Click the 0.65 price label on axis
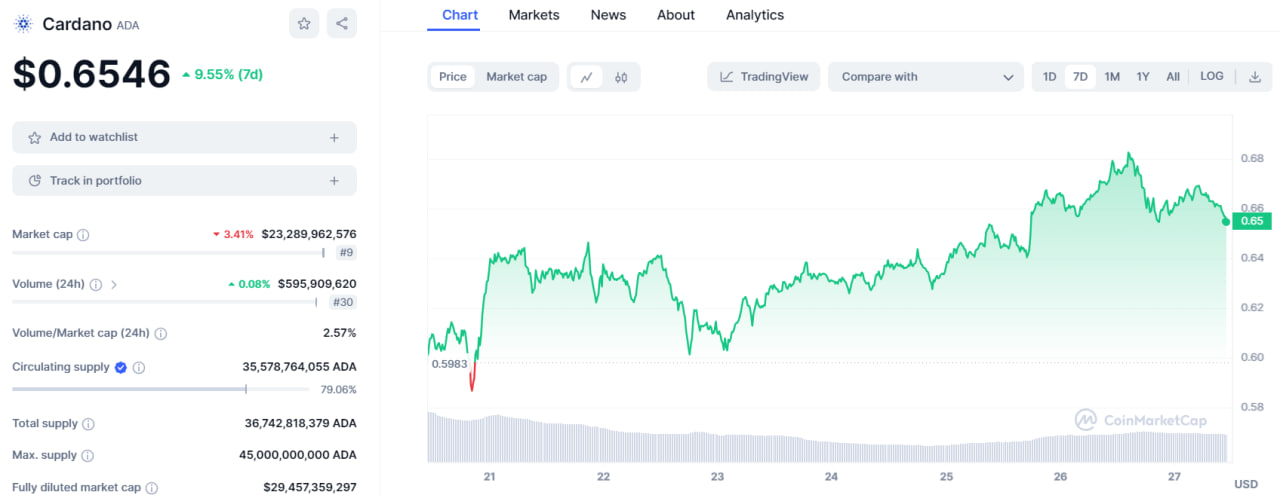 pos(1252,222)
